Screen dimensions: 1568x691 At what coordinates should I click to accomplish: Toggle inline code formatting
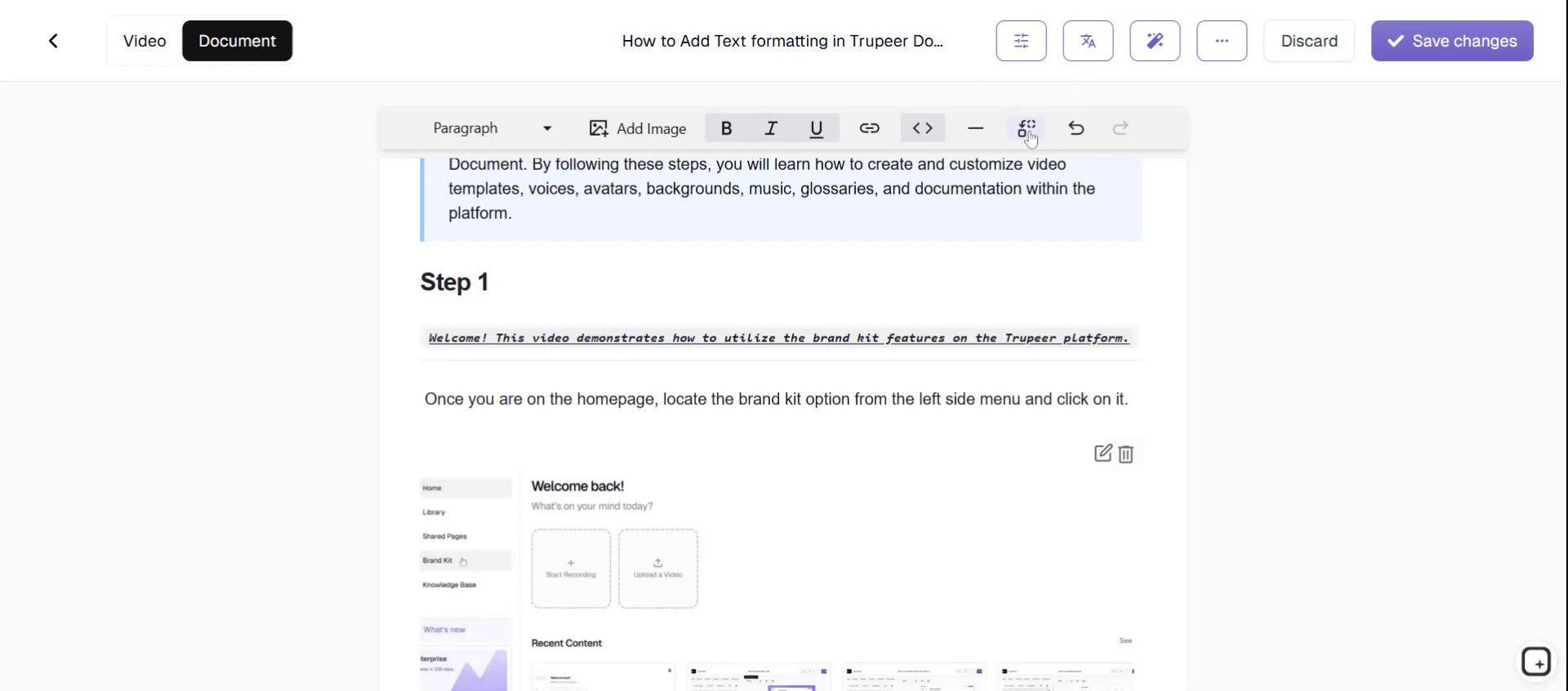[x=923, y=128]
